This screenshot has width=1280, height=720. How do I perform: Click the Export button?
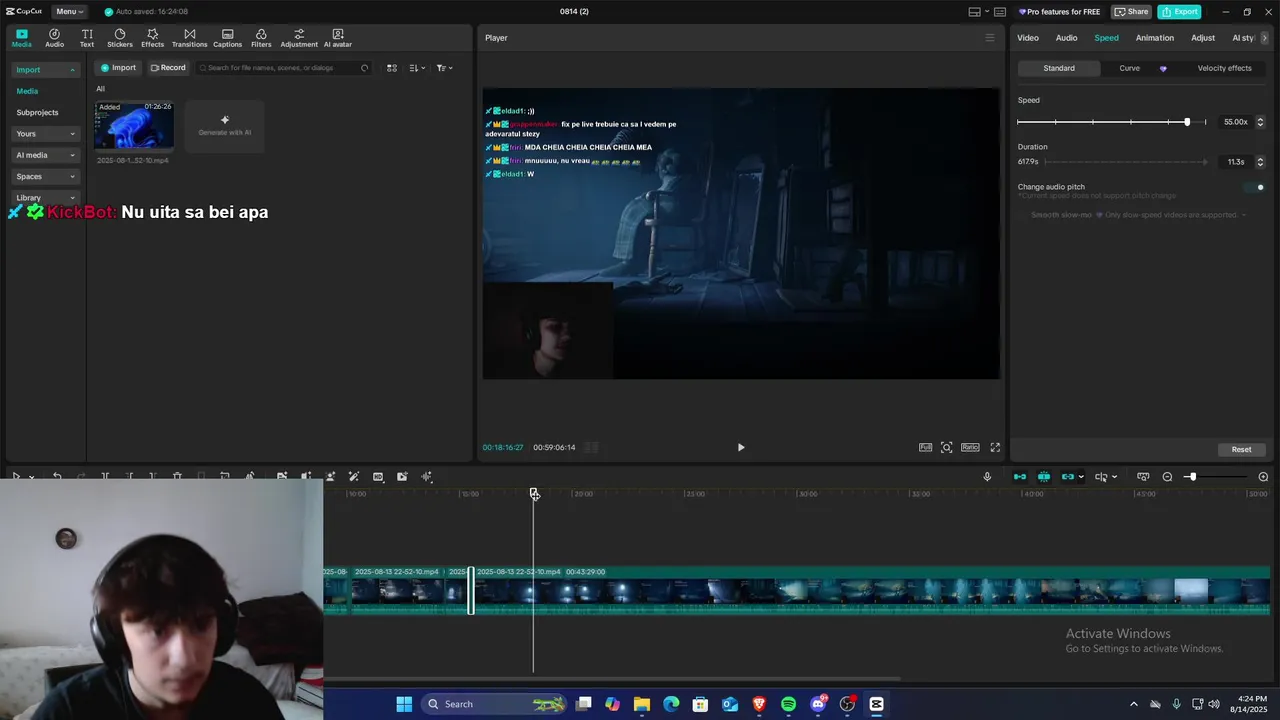[x=1180, y=12]
